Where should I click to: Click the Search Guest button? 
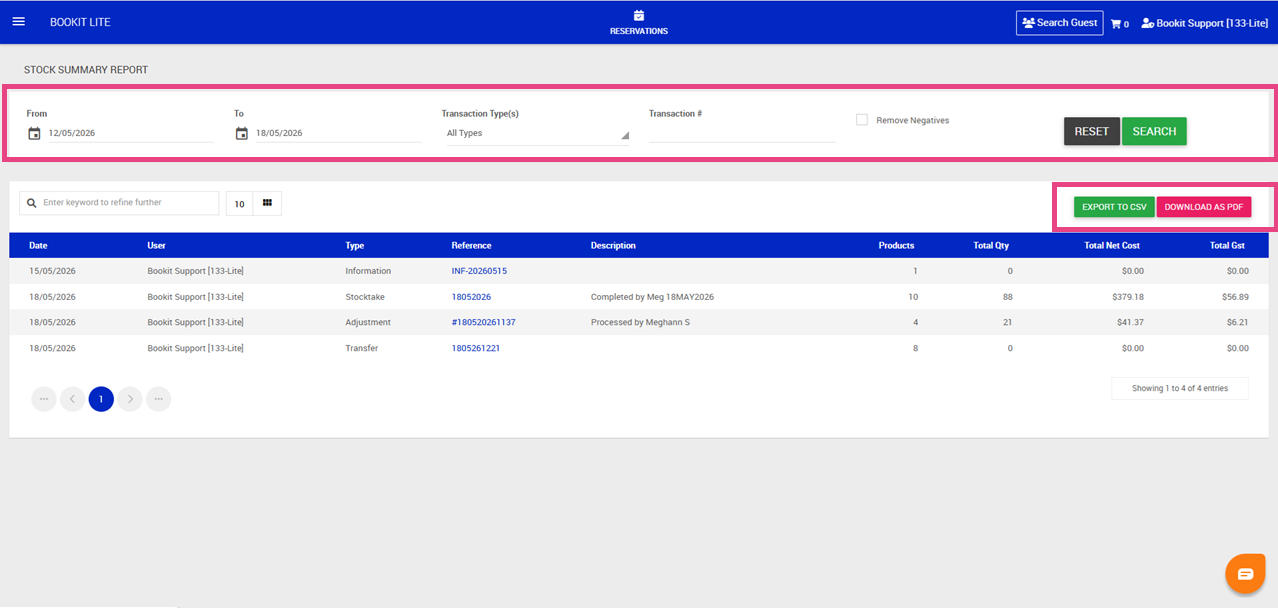(1059, 23)
